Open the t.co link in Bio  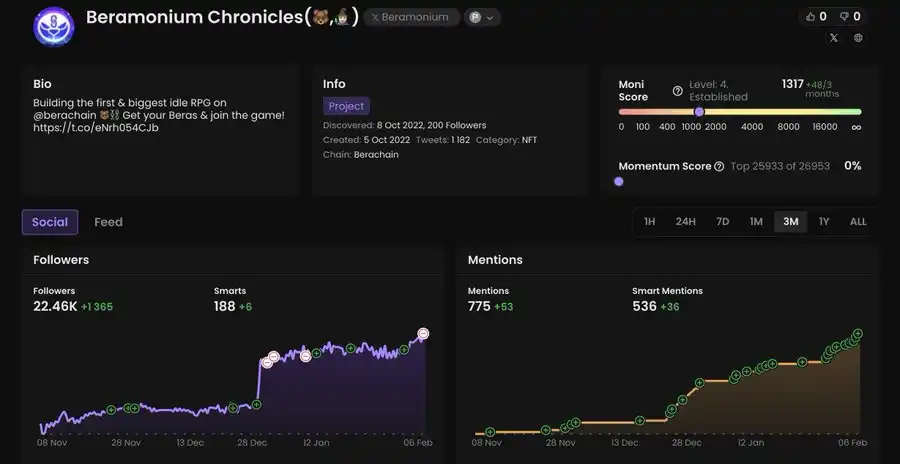pyautogui.click(x=96, y=128)
